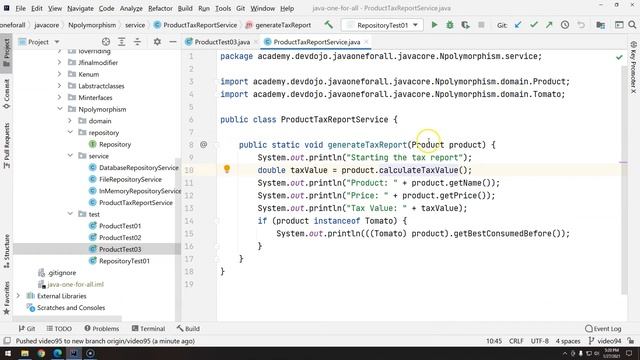The height and width of the screenshot is (360, 640).
Task: Click the Edge icon in taskbar
Action: point(58,353)
